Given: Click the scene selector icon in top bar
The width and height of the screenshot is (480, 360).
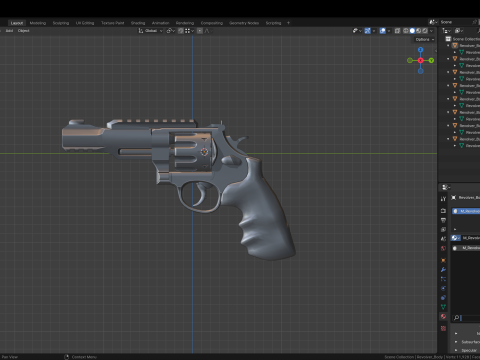Looking at the screenshot, I should click(x=433, y=22).
